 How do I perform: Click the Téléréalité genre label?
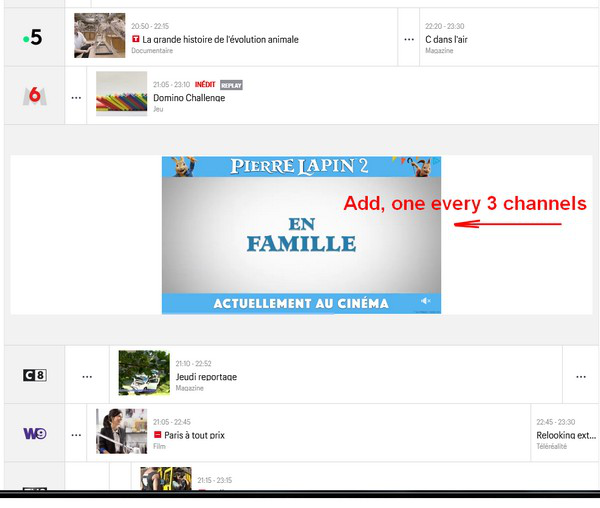pyautogui.click(x=551, y=446)
